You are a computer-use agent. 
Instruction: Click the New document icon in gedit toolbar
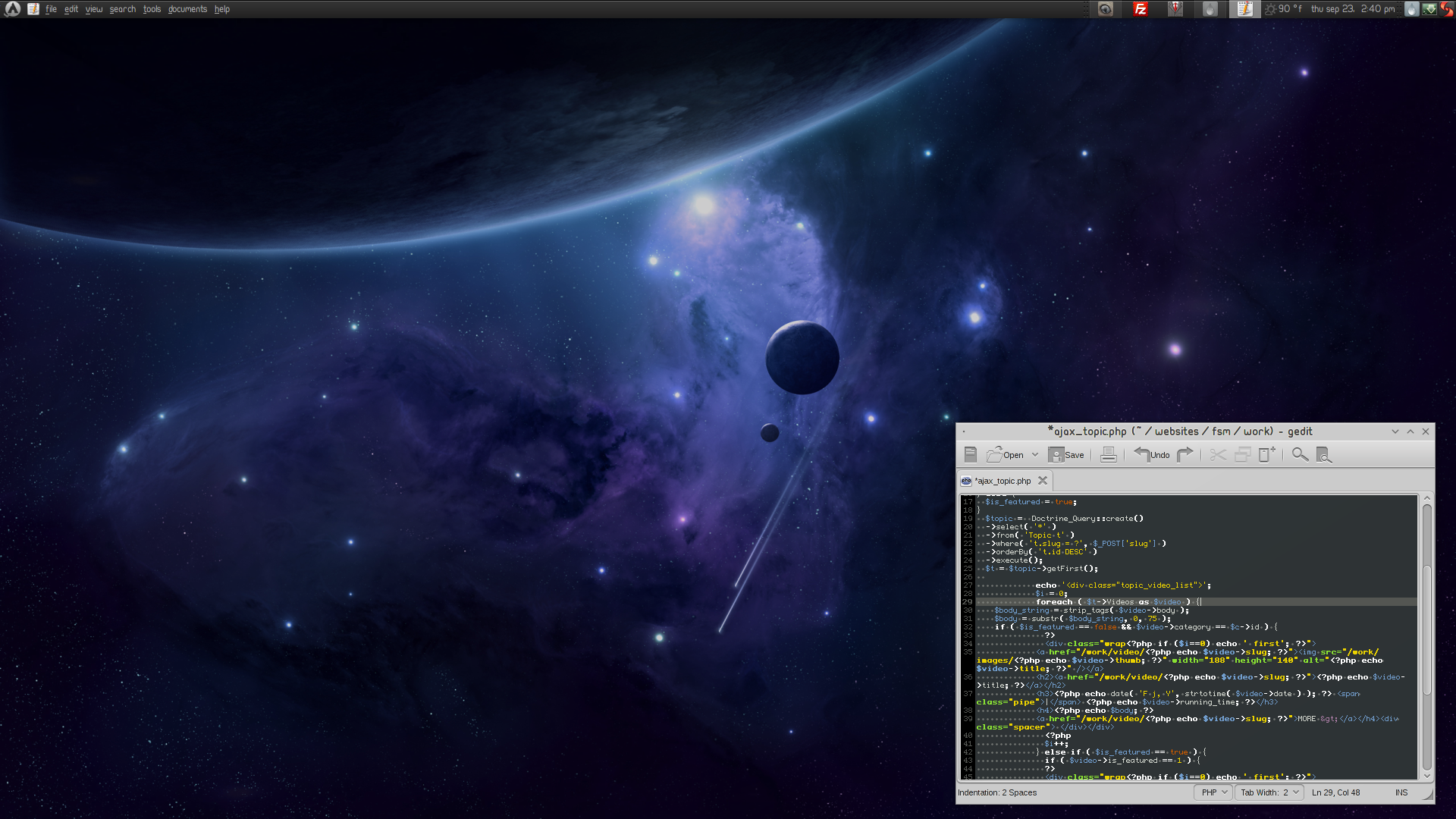coord(970,454)
